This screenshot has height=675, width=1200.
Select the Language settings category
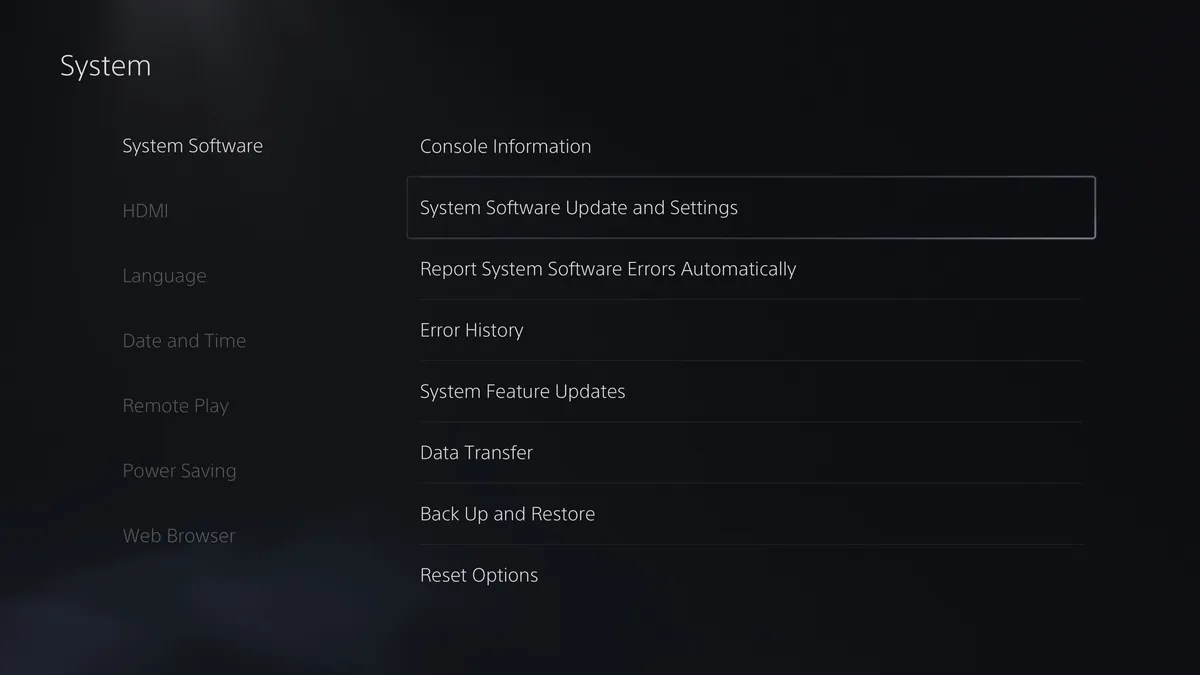164,276
